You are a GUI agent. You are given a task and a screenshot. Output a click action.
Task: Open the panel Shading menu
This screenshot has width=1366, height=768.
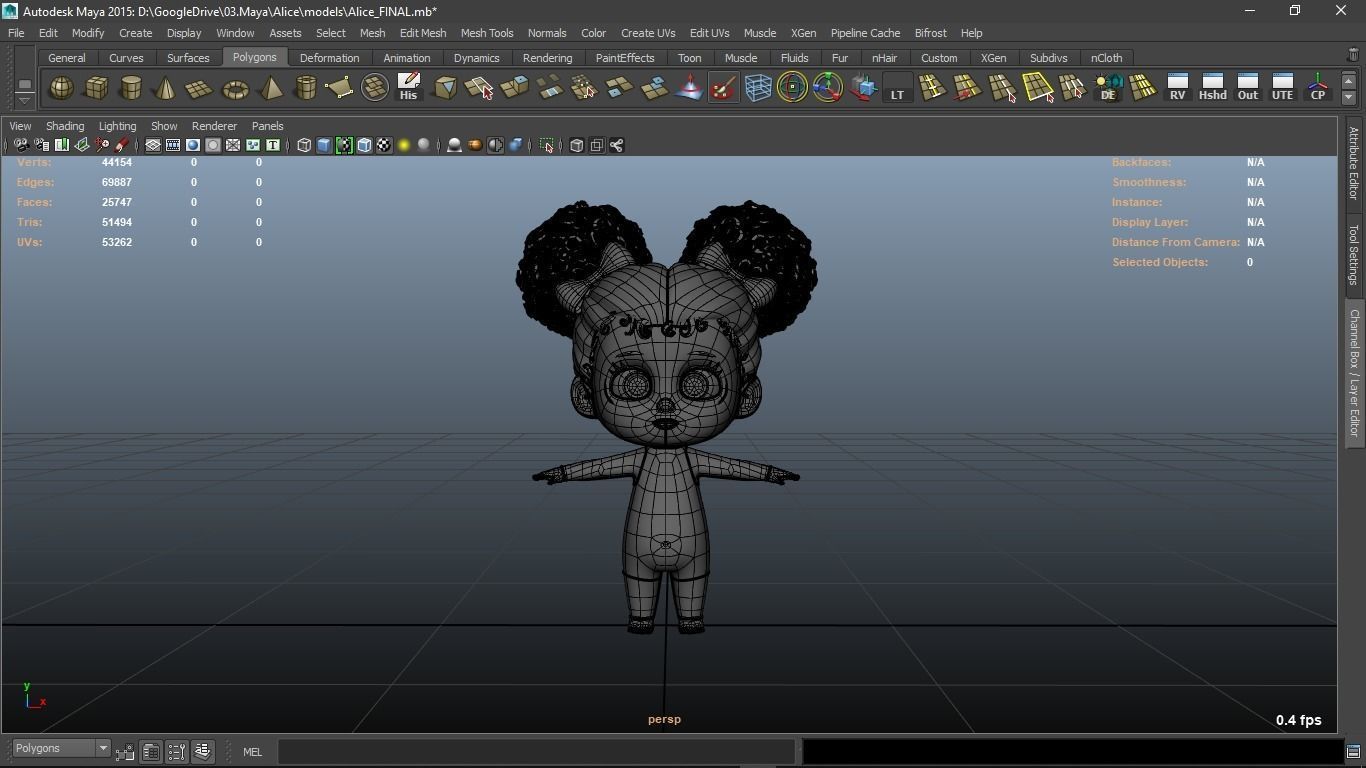coord(65,126)
